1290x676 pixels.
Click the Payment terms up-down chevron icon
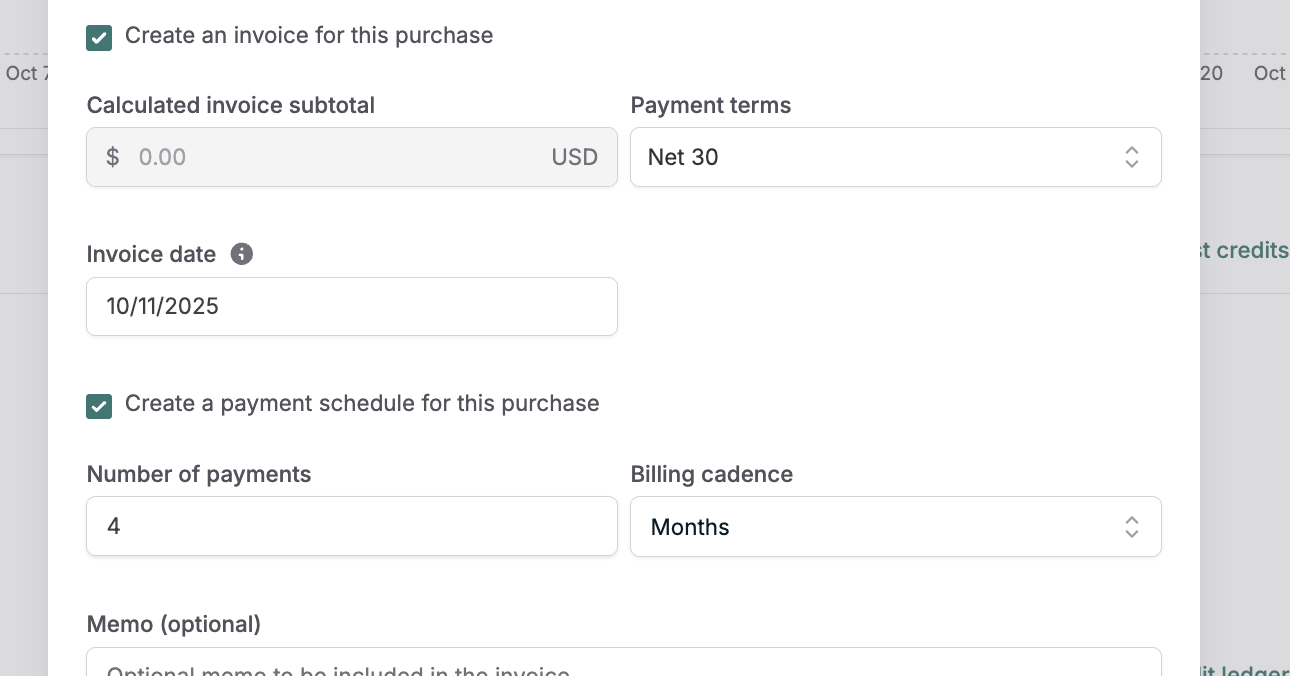click(1131, 157)
